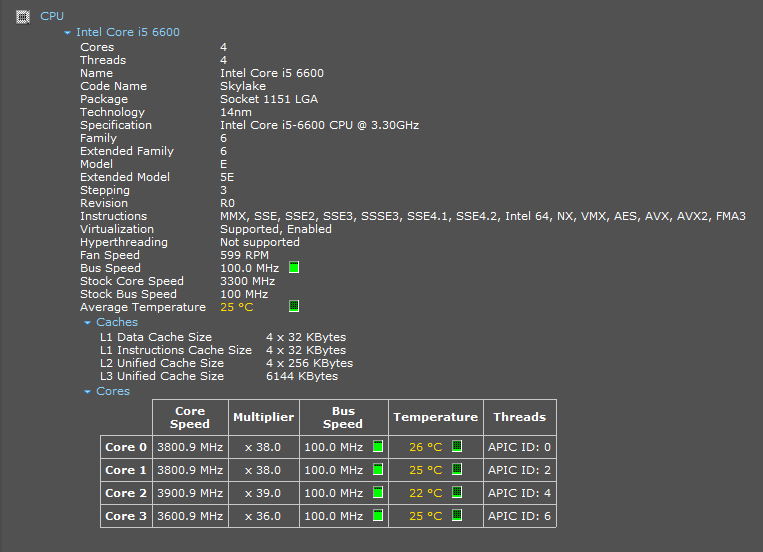Screen dimensions: 763x552
Task: Click the Skylake code name value
Action: click(243, 86)
